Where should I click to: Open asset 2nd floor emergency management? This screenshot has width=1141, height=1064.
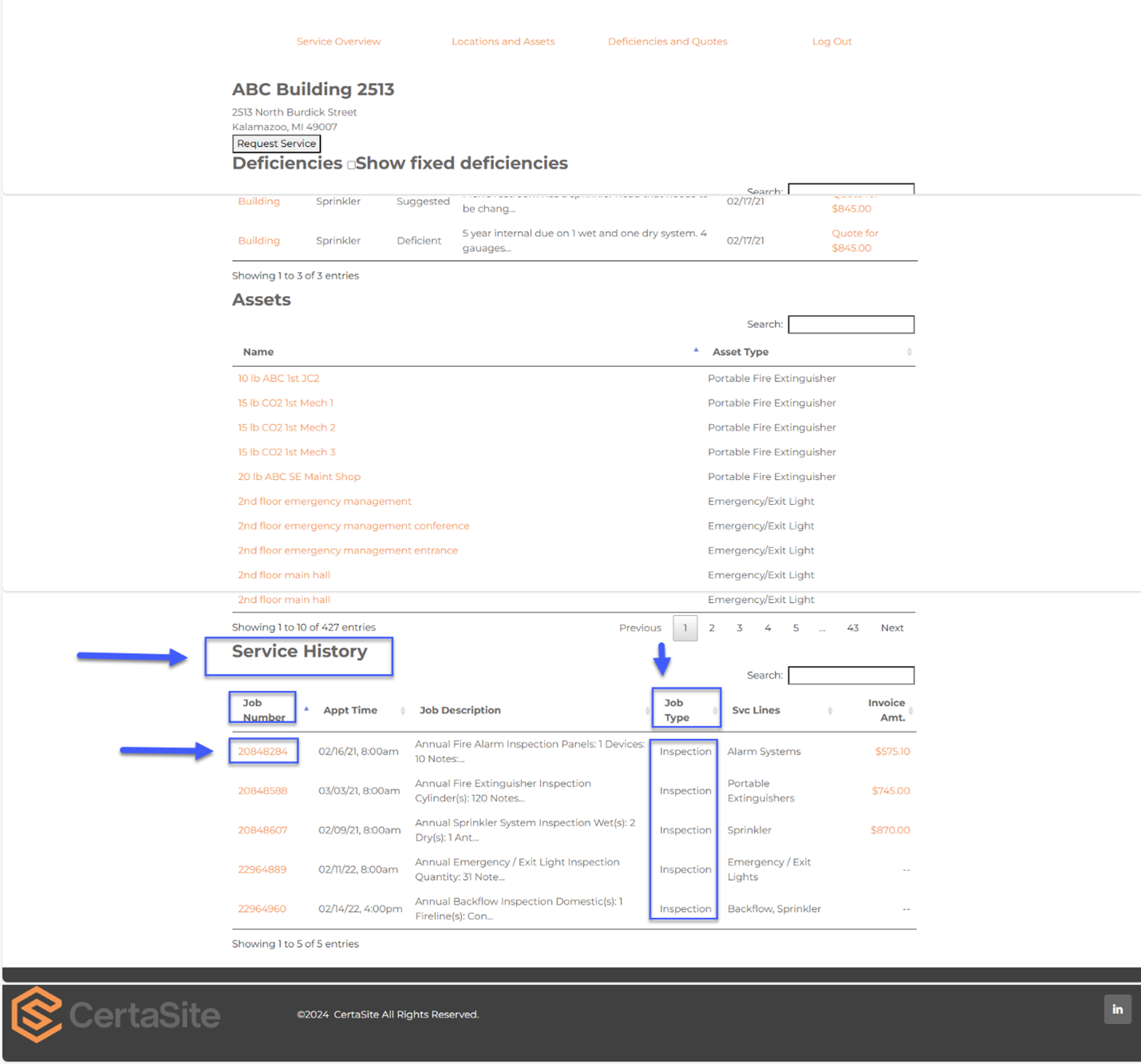[324, 501]
